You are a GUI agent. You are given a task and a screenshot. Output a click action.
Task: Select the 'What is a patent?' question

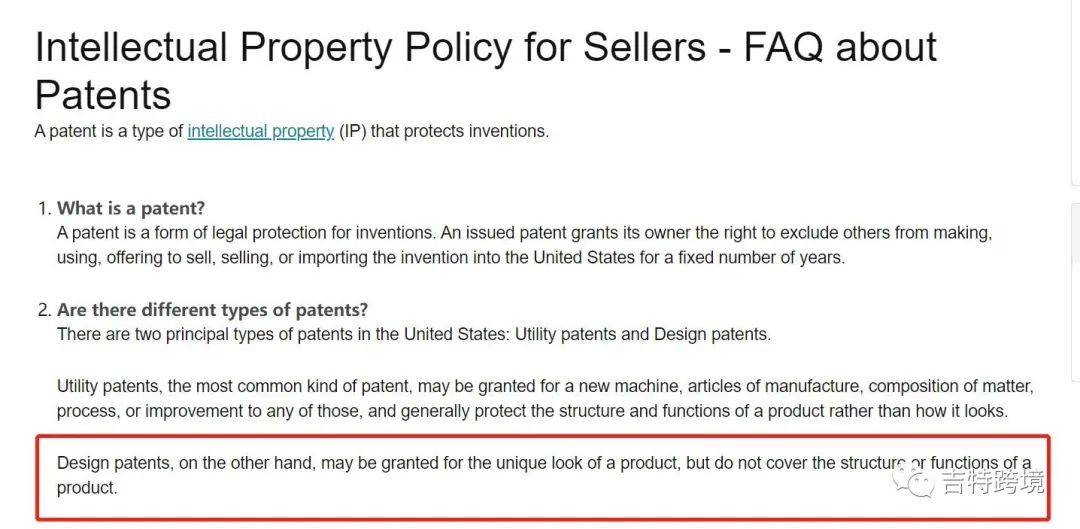coord(131,208)
